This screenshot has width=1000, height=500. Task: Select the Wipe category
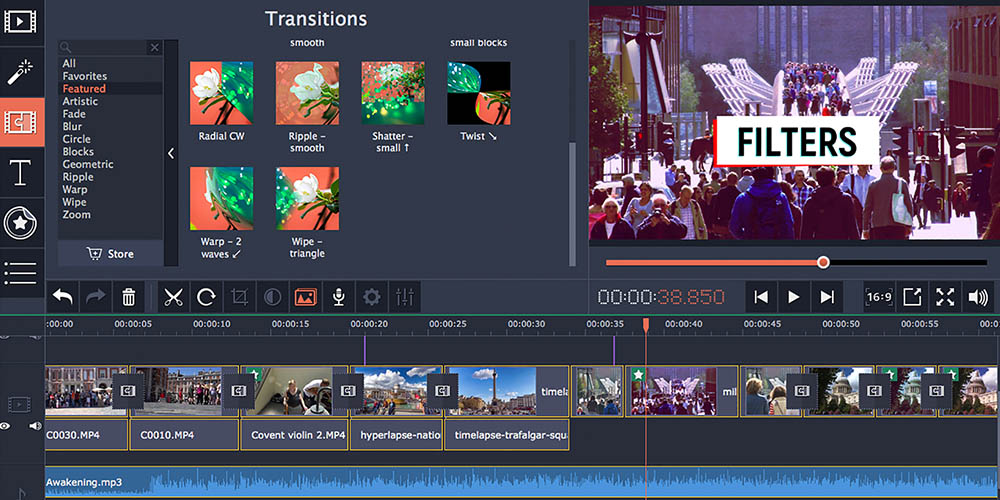coord(74,202)
